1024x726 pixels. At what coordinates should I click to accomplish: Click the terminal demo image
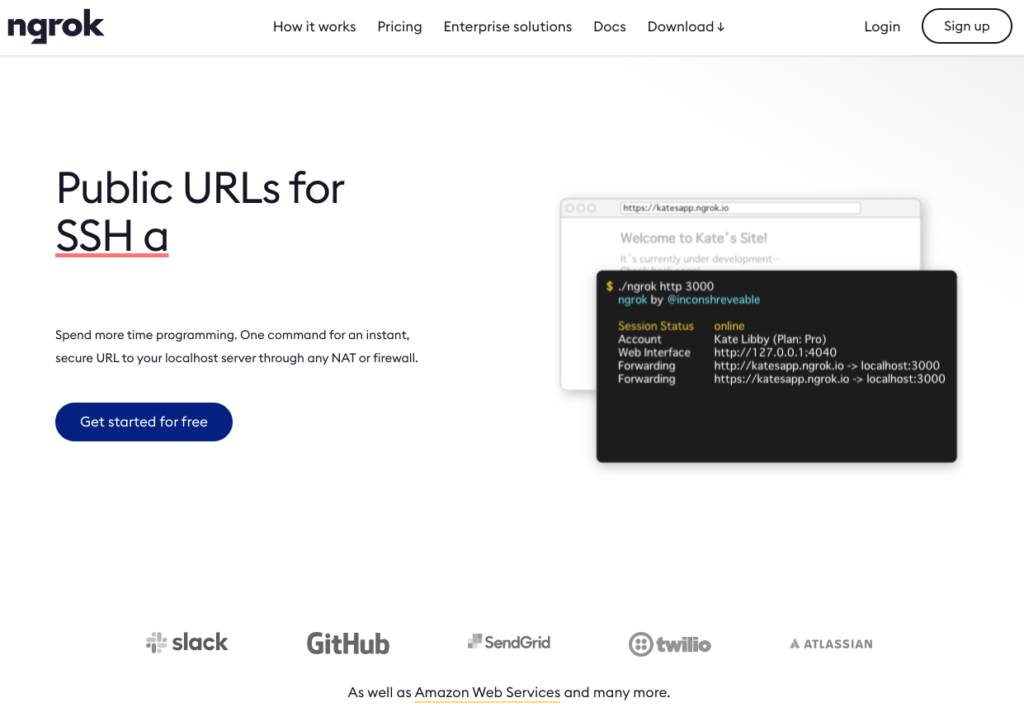coord(776,367)
